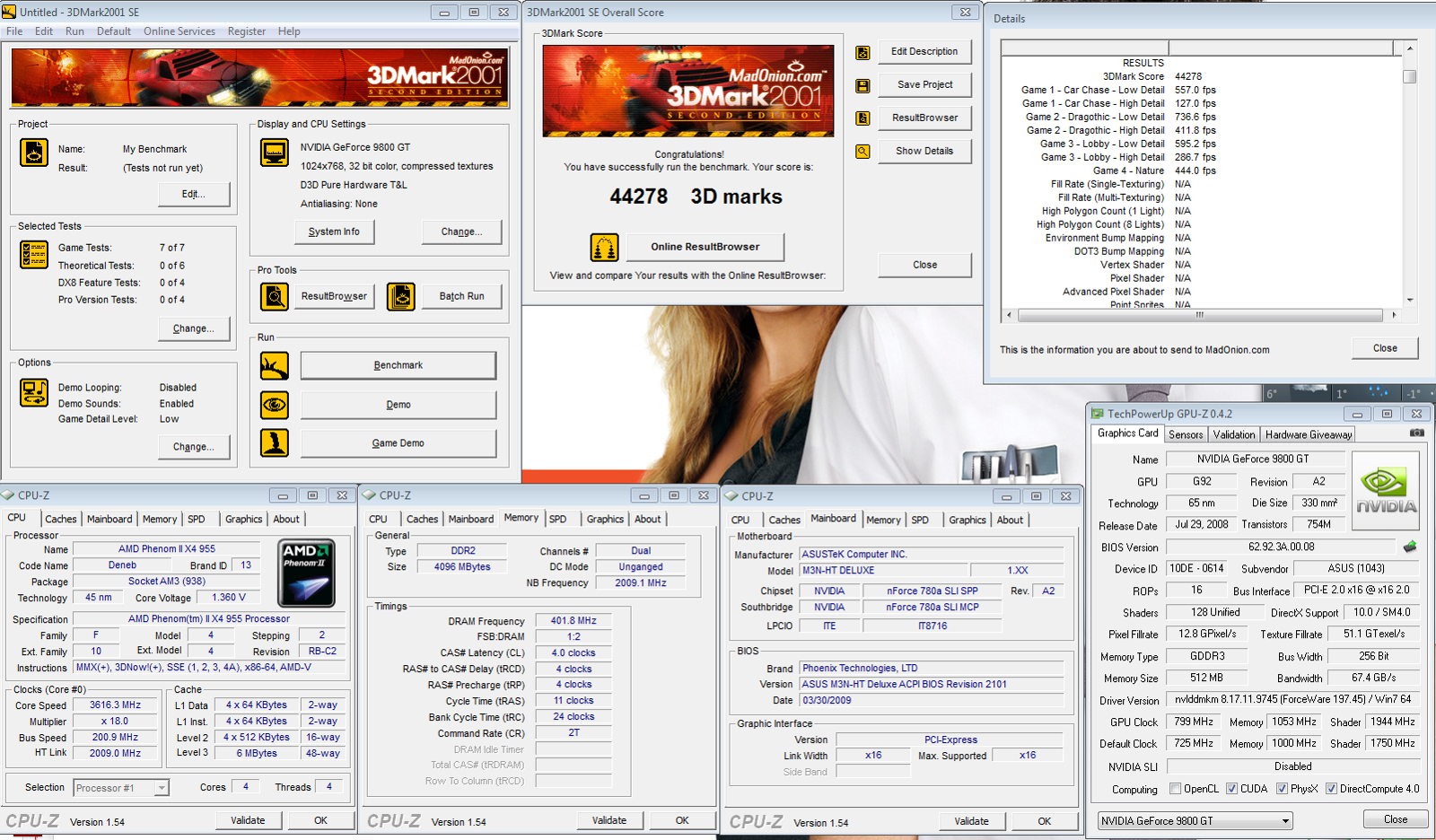
Task: Open the Processor #1 selection dropdown in CPU-Z
Action: pyautogui.click(x=121, y=788)
